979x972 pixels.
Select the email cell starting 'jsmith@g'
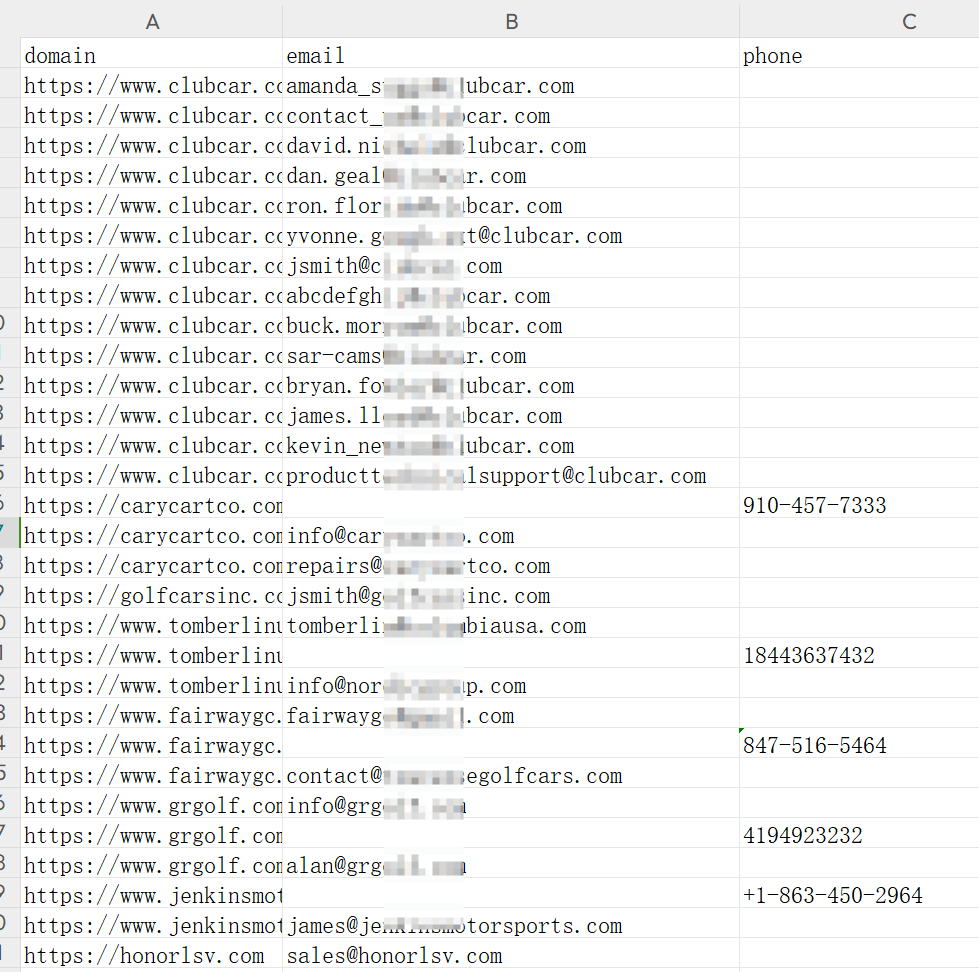click(511, 595)
